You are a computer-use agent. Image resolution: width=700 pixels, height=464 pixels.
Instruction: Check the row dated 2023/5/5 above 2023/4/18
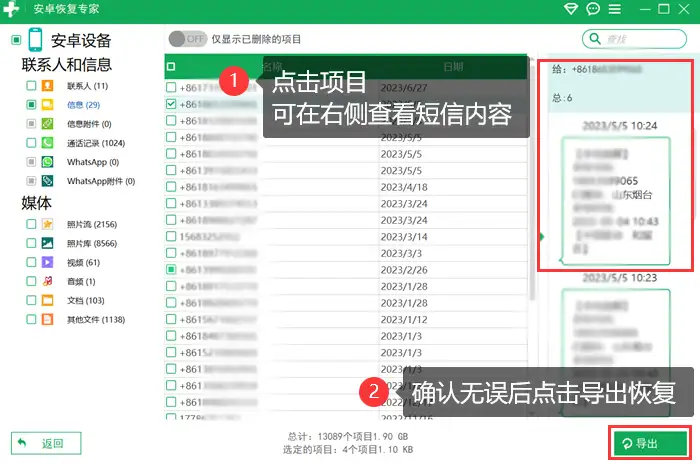(171, 170)
